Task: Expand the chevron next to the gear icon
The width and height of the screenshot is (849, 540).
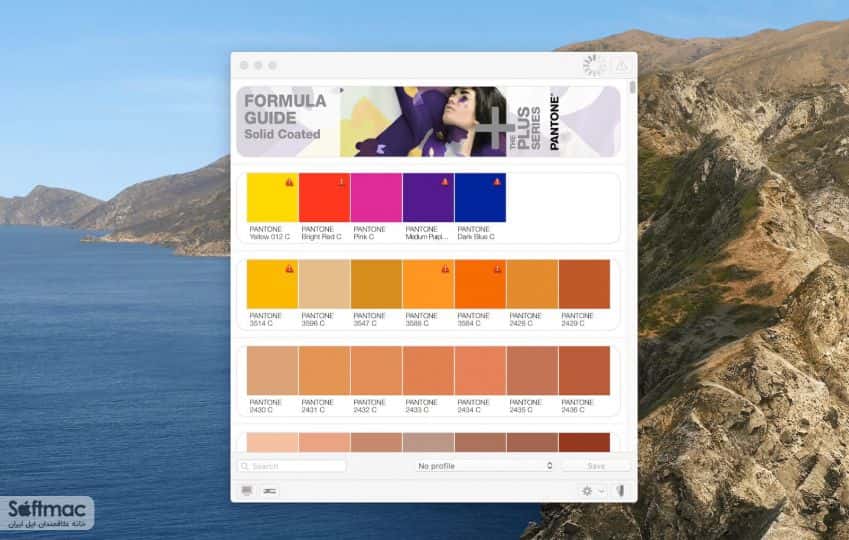Action: tap(601, 491)
